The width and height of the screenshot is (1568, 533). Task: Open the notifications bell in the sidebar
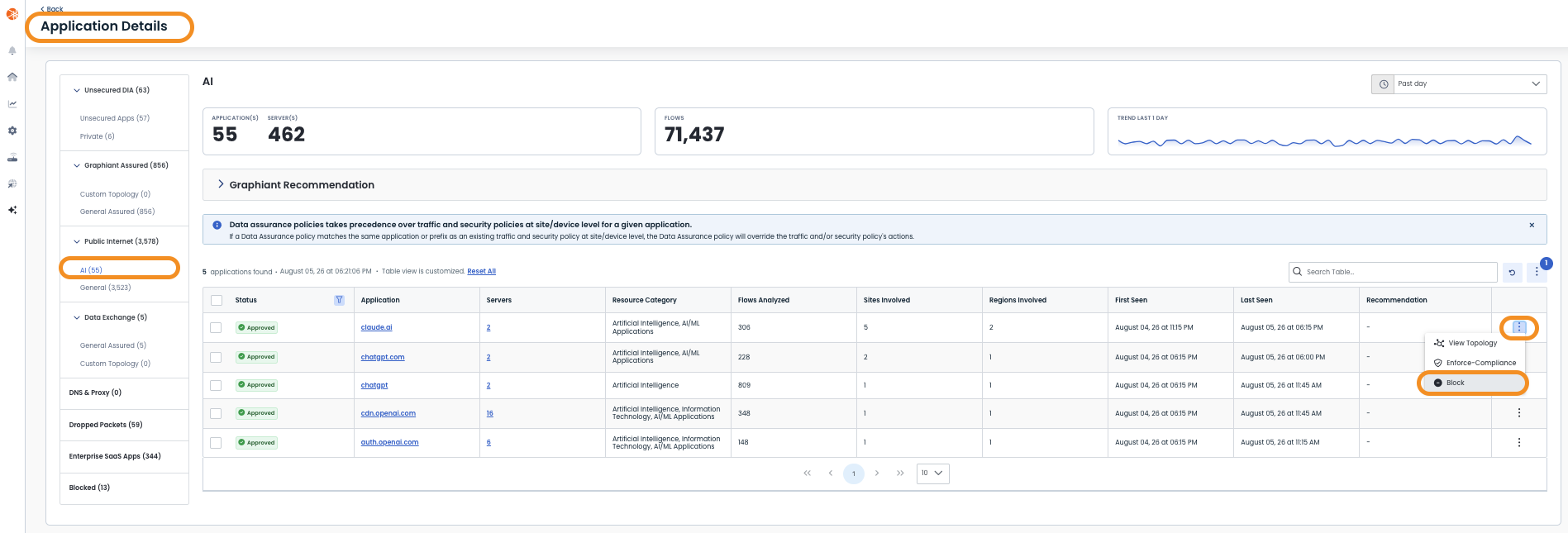point(12,50)
